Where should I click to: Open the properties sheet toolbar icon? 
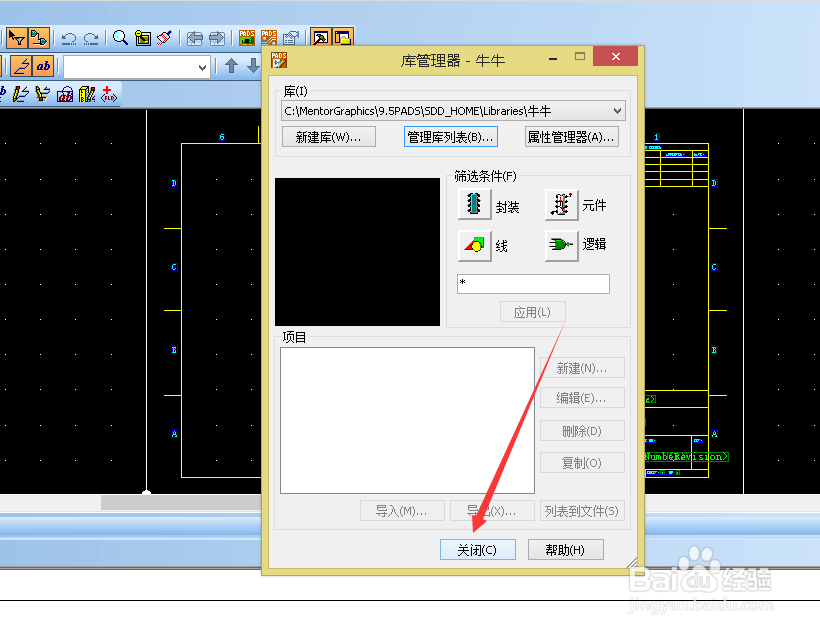tap(291, 38)
